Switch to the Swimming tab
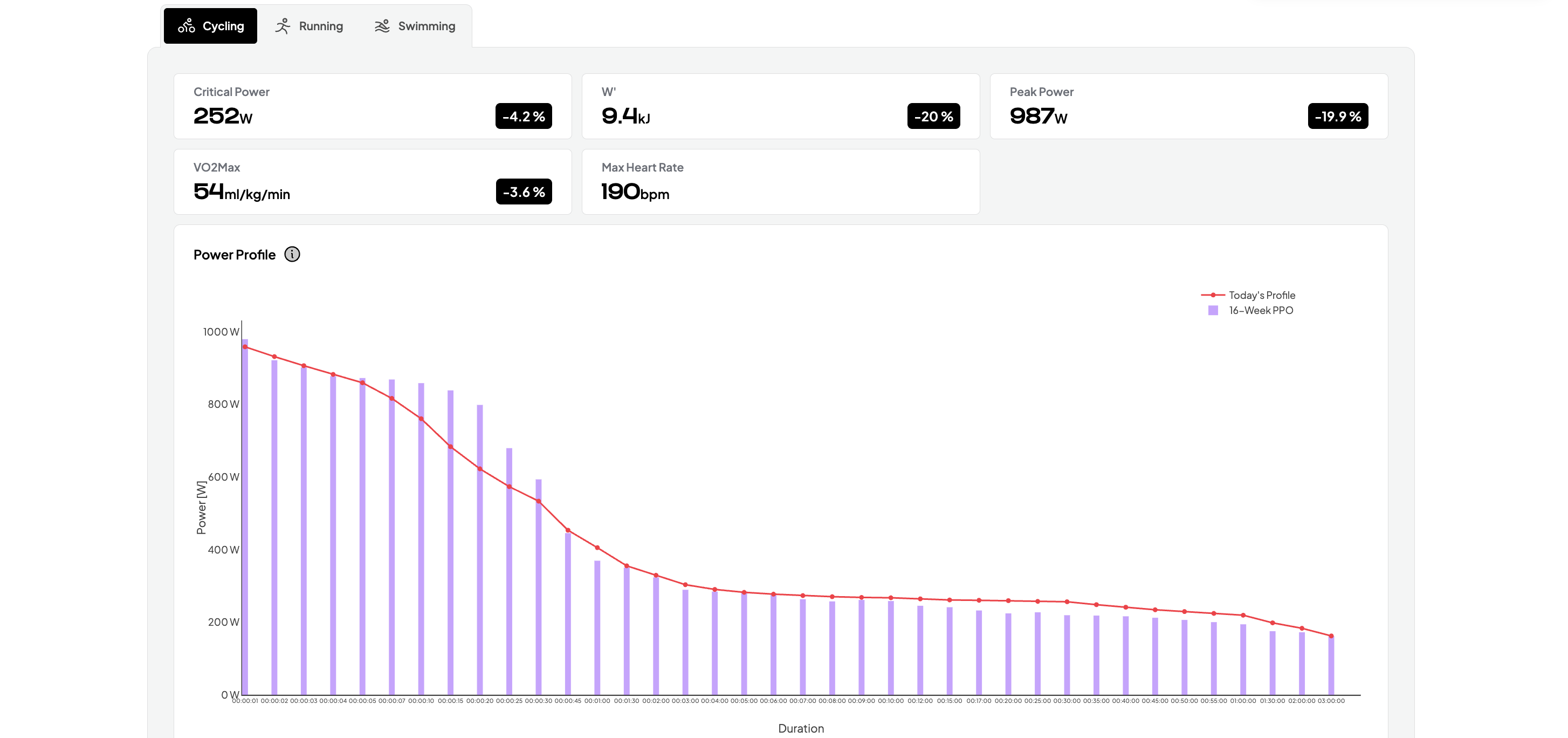 [415, 26]
